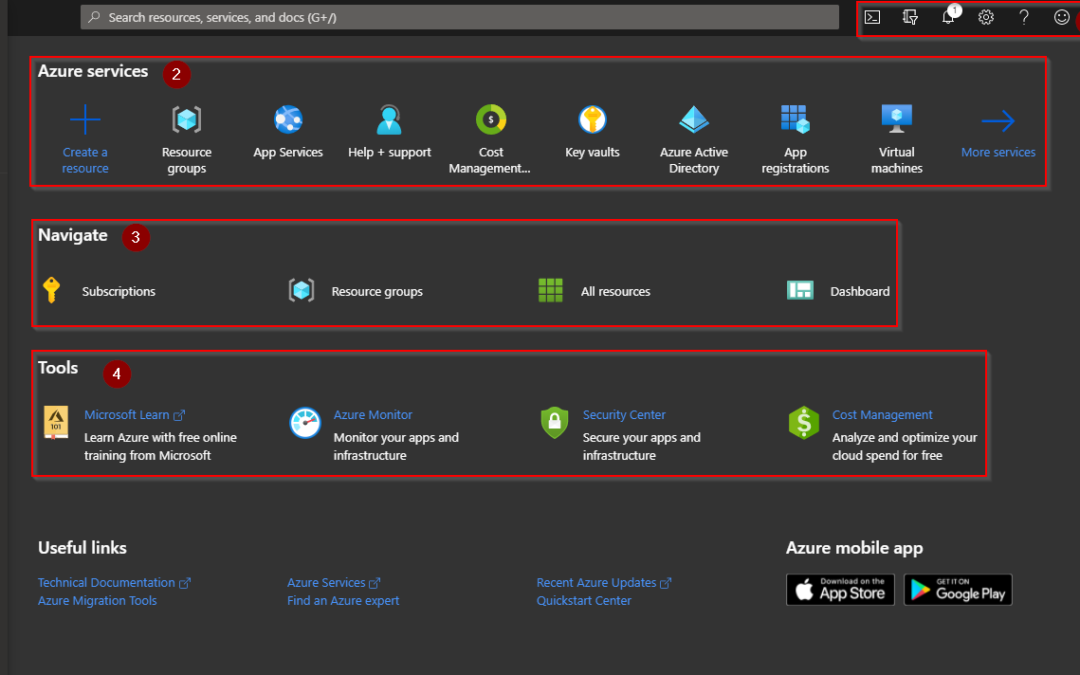Click the Get it on Google Play badge
This screenshot has width=1080, height=675.
[958, 590]
